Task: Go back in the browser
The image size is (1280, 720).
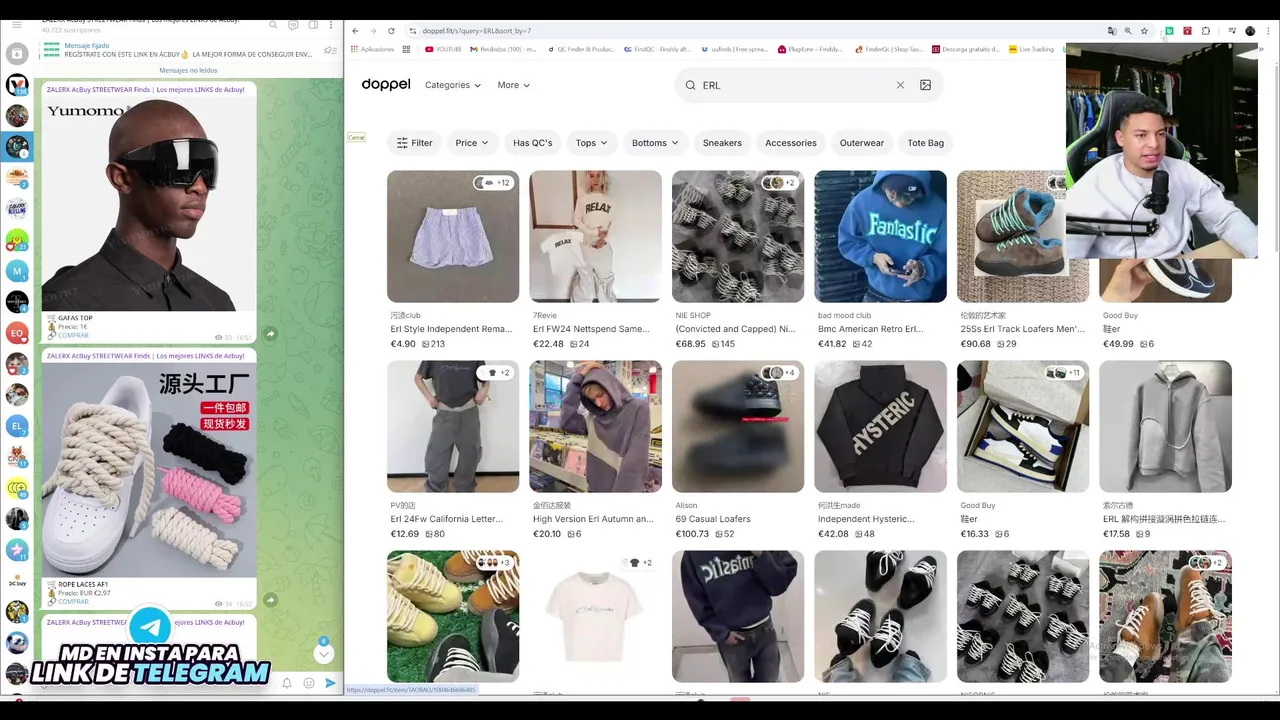Action: 355,31
